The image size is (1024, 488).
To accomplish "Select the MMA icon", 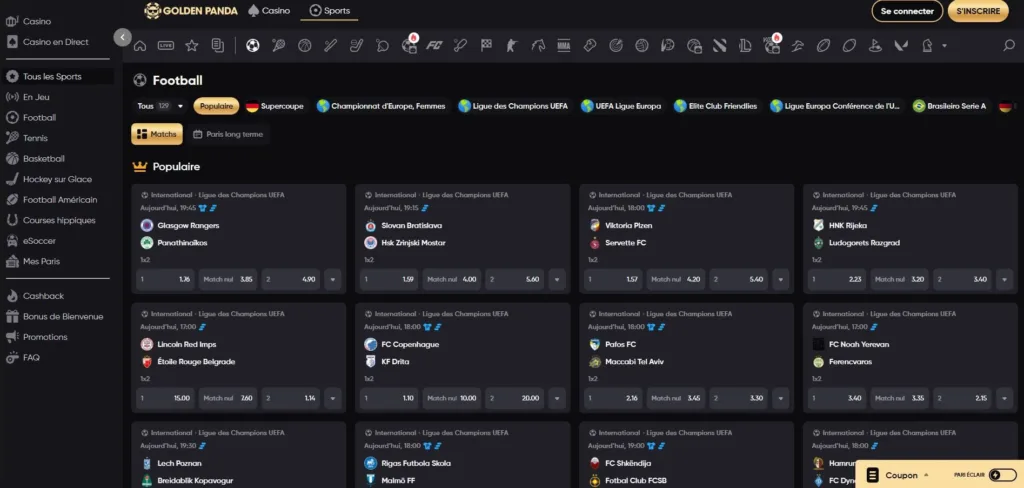I will click(x=564, y=46).
